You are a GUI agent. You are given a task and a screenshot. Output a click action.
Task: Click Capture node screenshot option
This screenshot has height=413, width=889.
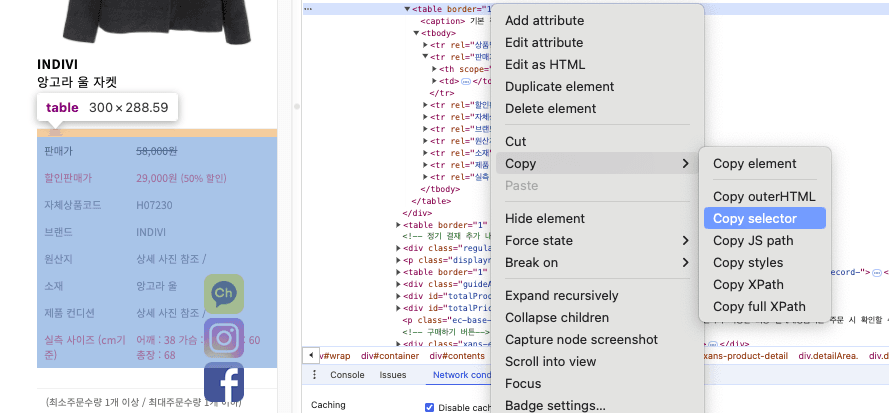point(581,339)
